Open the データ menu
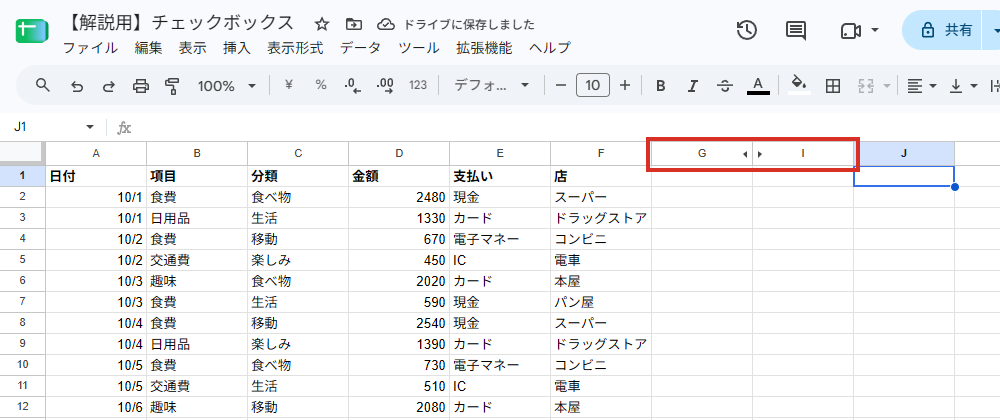 360,48
